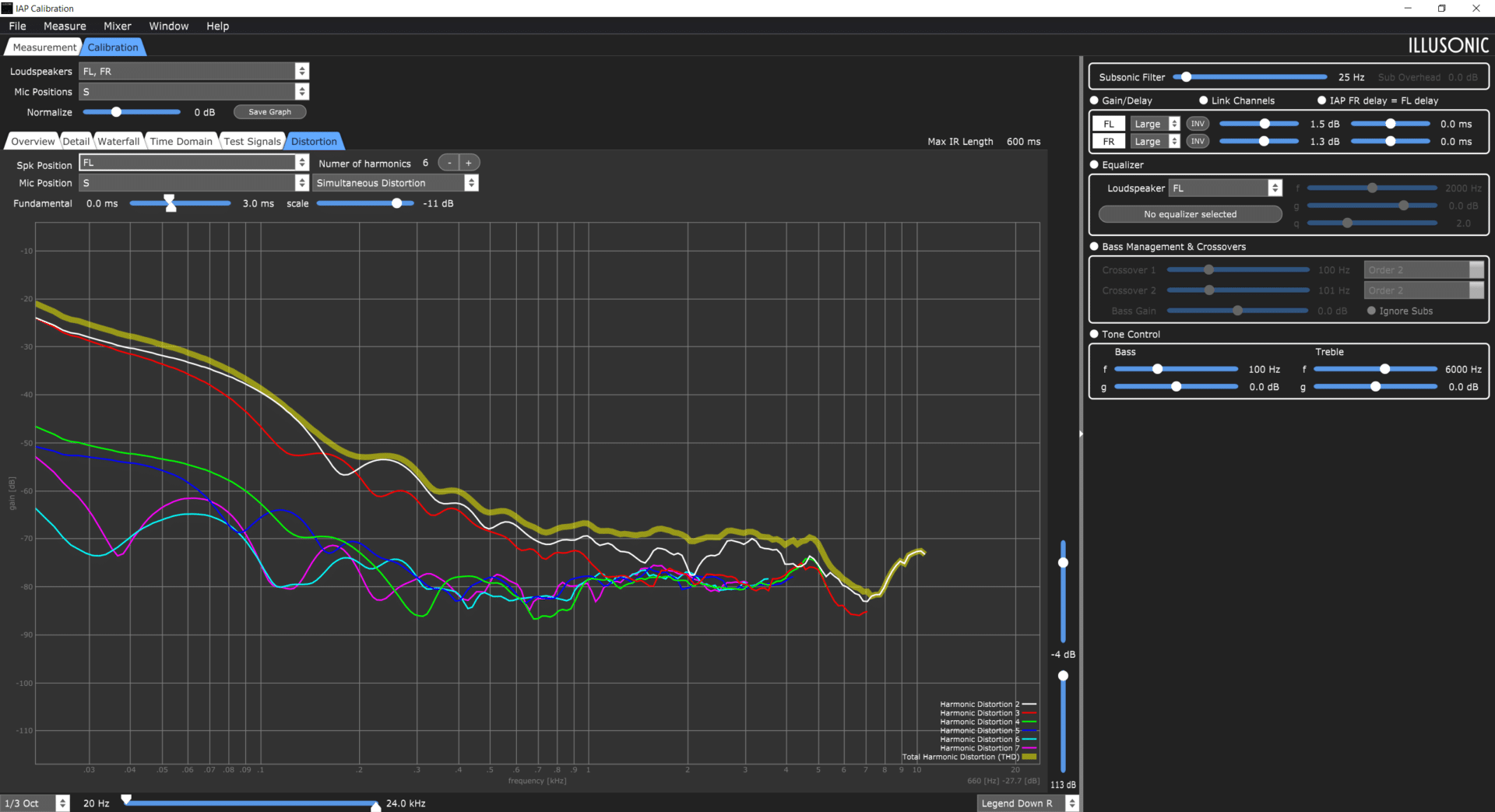The image size is (1495, 812).
Task: Enable the Link Channels option
Action: tap(1203, 100)
